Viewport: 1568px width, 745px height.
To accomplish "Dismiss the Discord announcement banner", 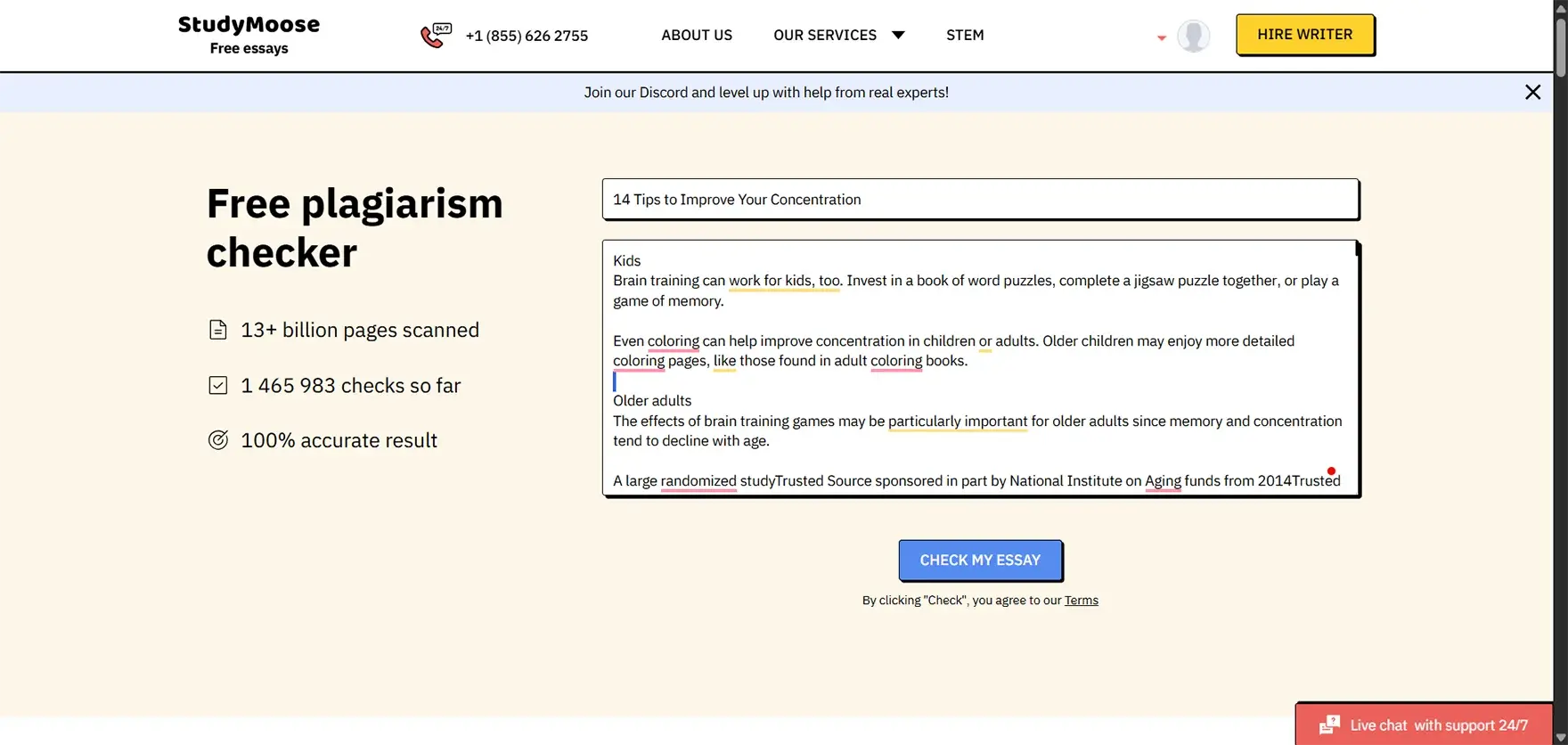I will coord(1532,93).
